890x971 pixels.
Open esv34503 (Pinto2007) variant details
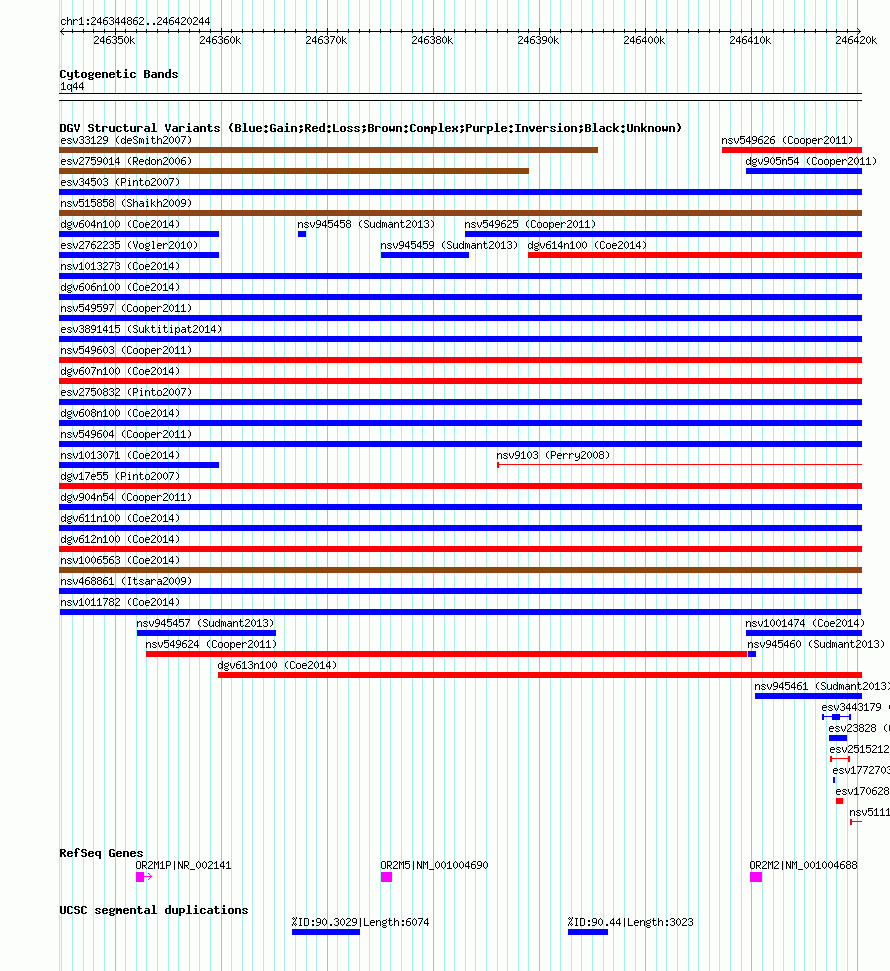click(x=460, y=192)
